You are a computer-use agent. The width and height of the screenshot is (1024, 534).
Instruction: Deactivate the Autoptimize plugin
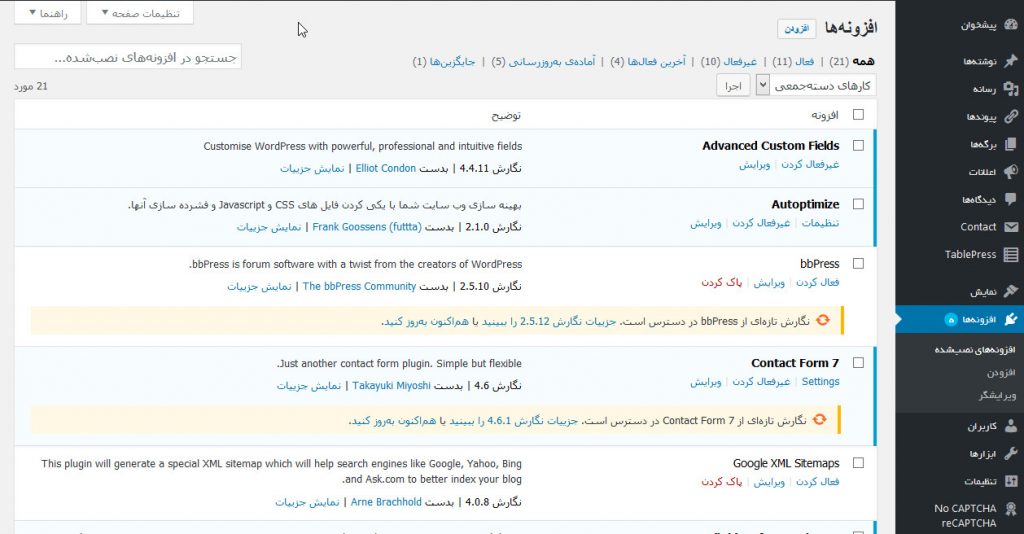point(761,223)
